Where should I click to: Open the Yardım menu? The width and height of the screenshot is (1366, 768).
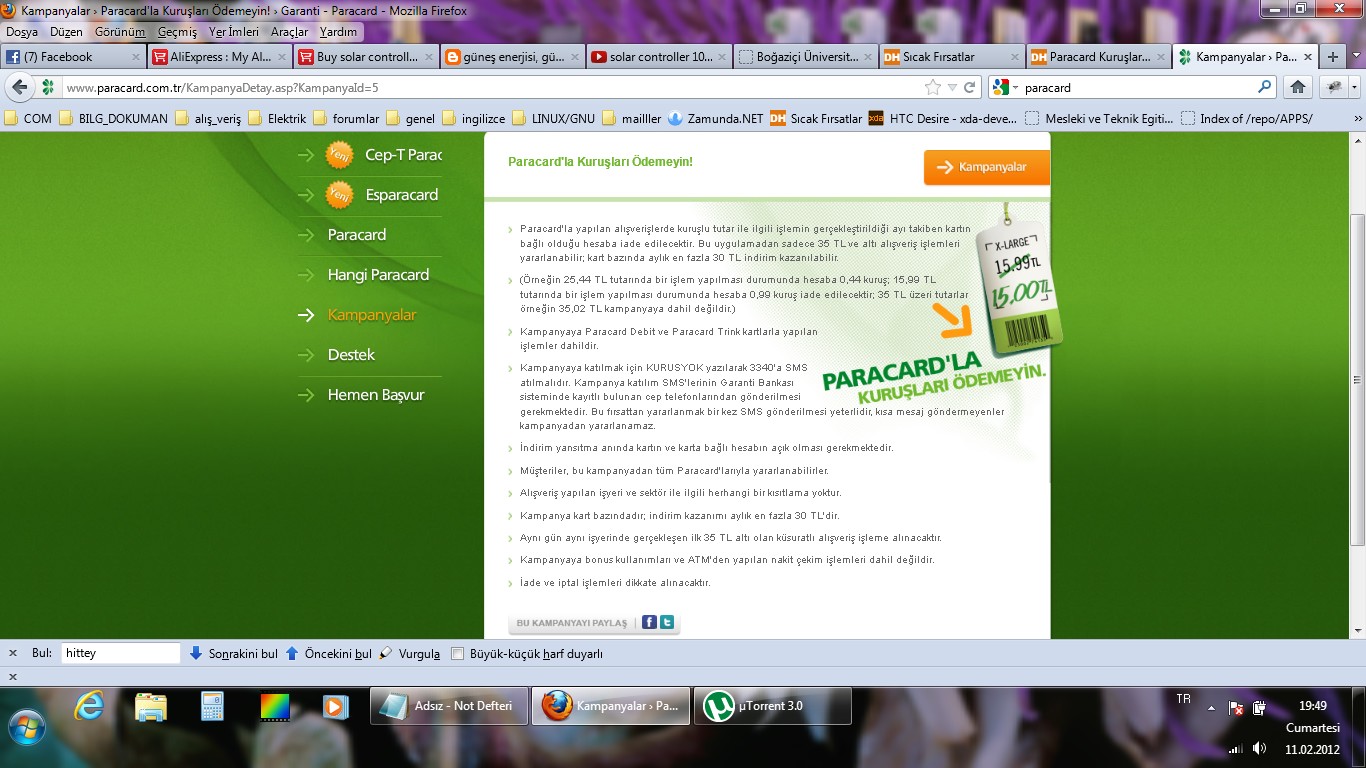tap(338, 32)
